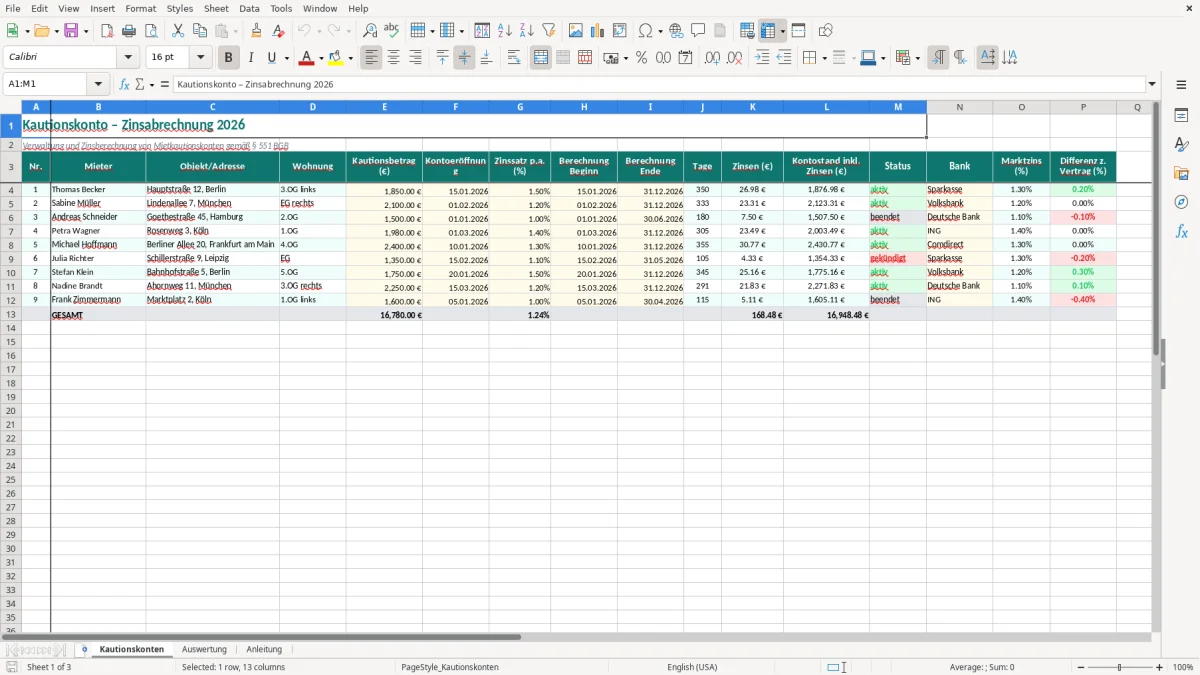Image resolution: width=1200 pixels, height=675 pixels.
Task: Click Sort Descending icon
Action: [x=527, y=31]
